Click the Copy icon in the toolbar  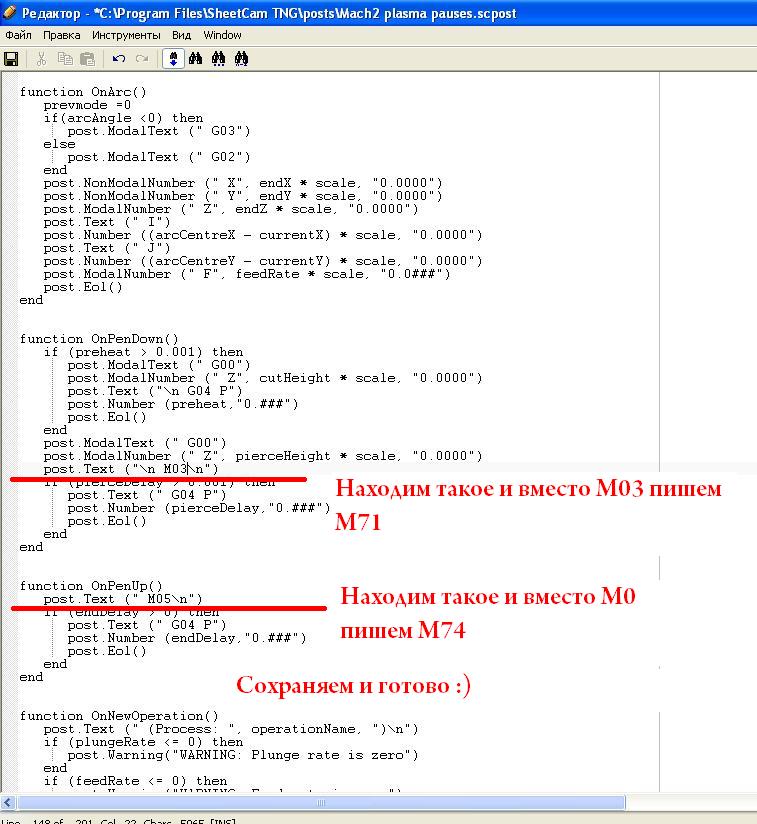pos(65,59)
